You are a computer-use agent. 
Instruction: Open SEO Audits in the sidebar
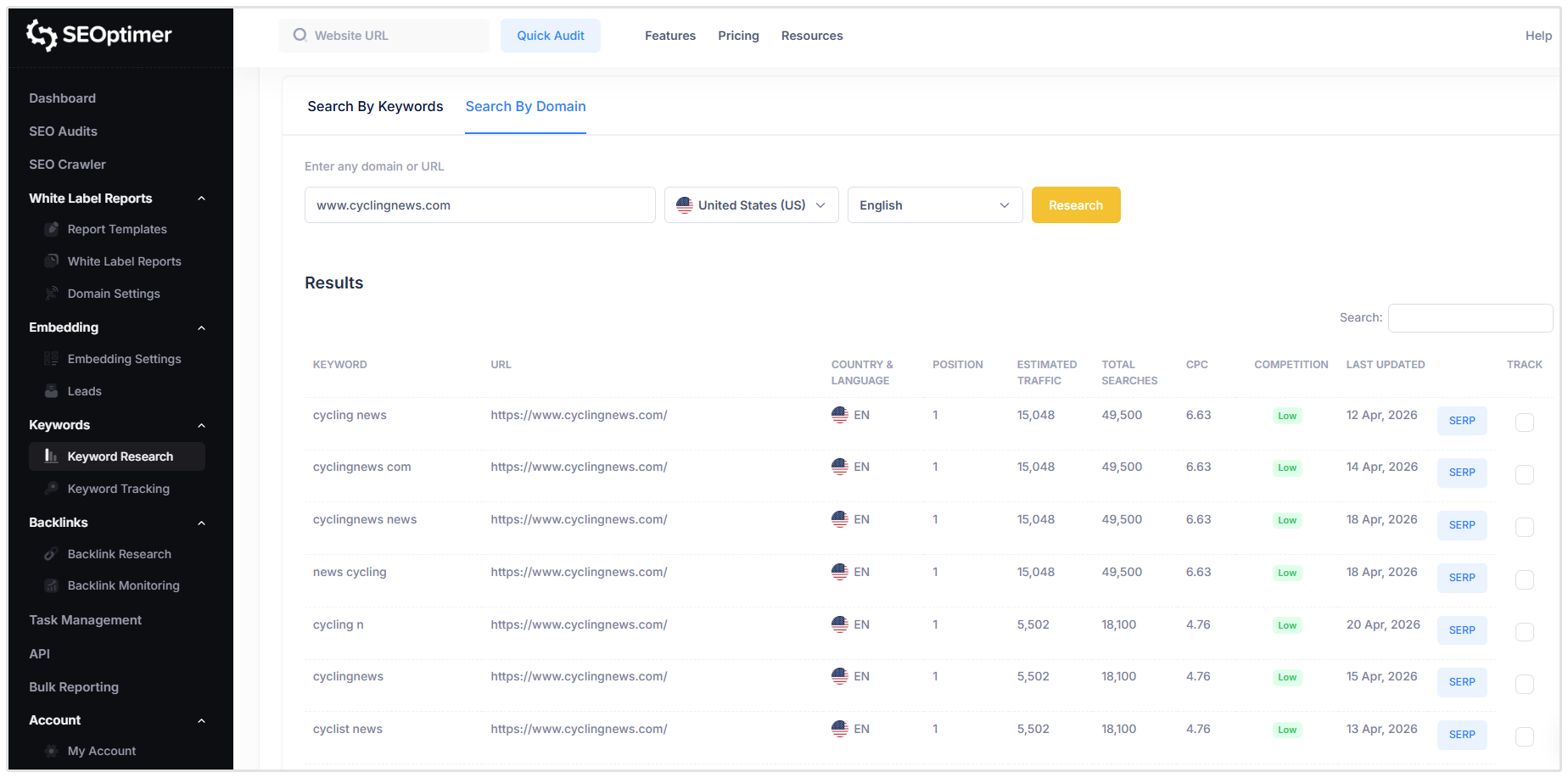click(63, 132)
